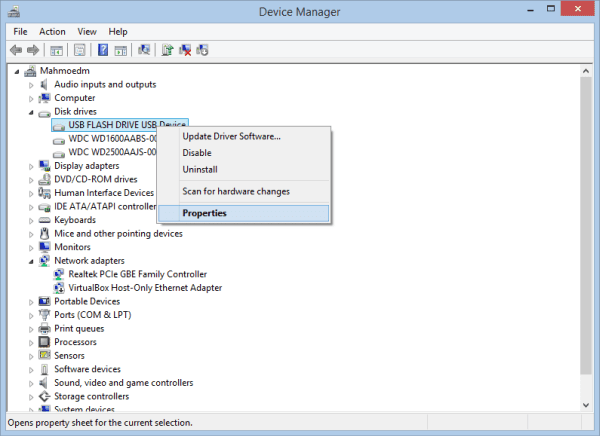The width and height of the screenshot is (600, 436).
Task: Expand the Computer node arrow
Action: pyautogui.click(x=31, y=99)
